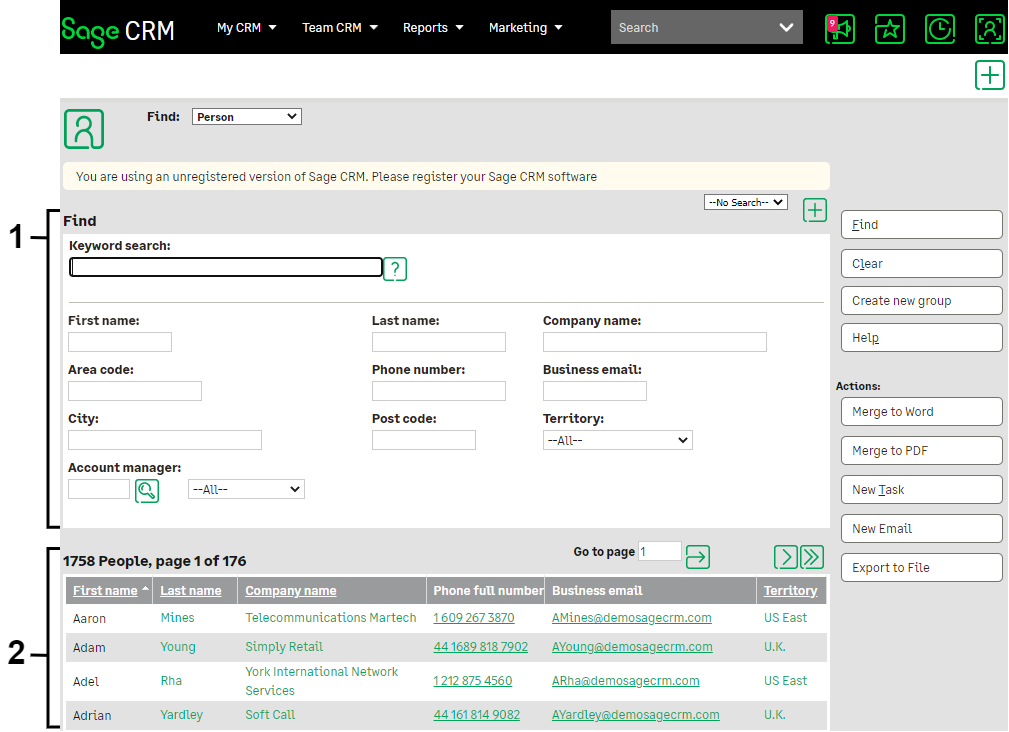Open the Find entity Person dropdown

click(246, 117)
